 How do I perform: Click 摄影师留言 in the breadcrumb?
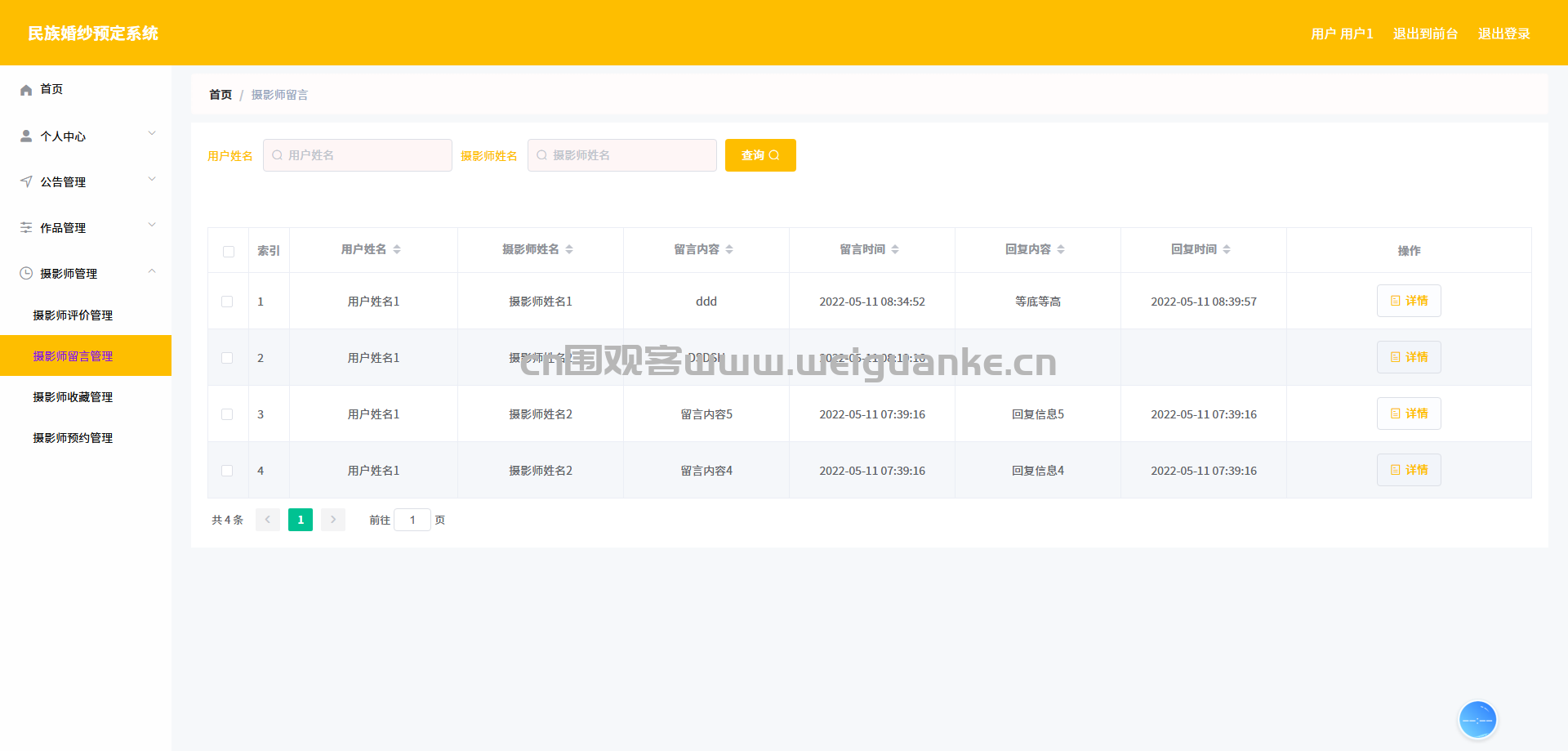tap(279, 95)
